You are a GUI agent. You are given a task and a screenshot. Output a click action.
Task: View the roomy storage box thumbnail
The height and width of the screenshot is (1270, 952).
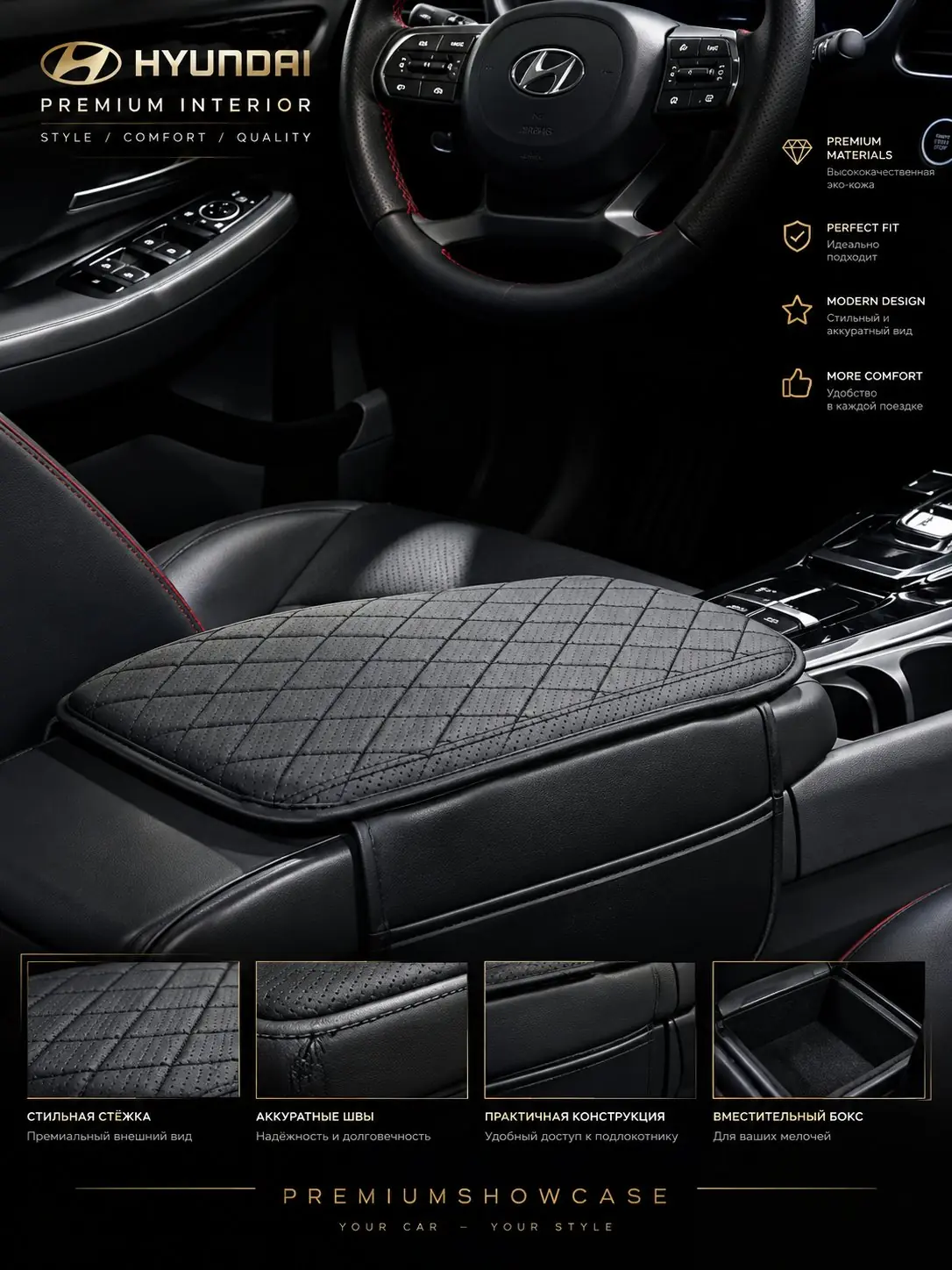coord(819,1028)
